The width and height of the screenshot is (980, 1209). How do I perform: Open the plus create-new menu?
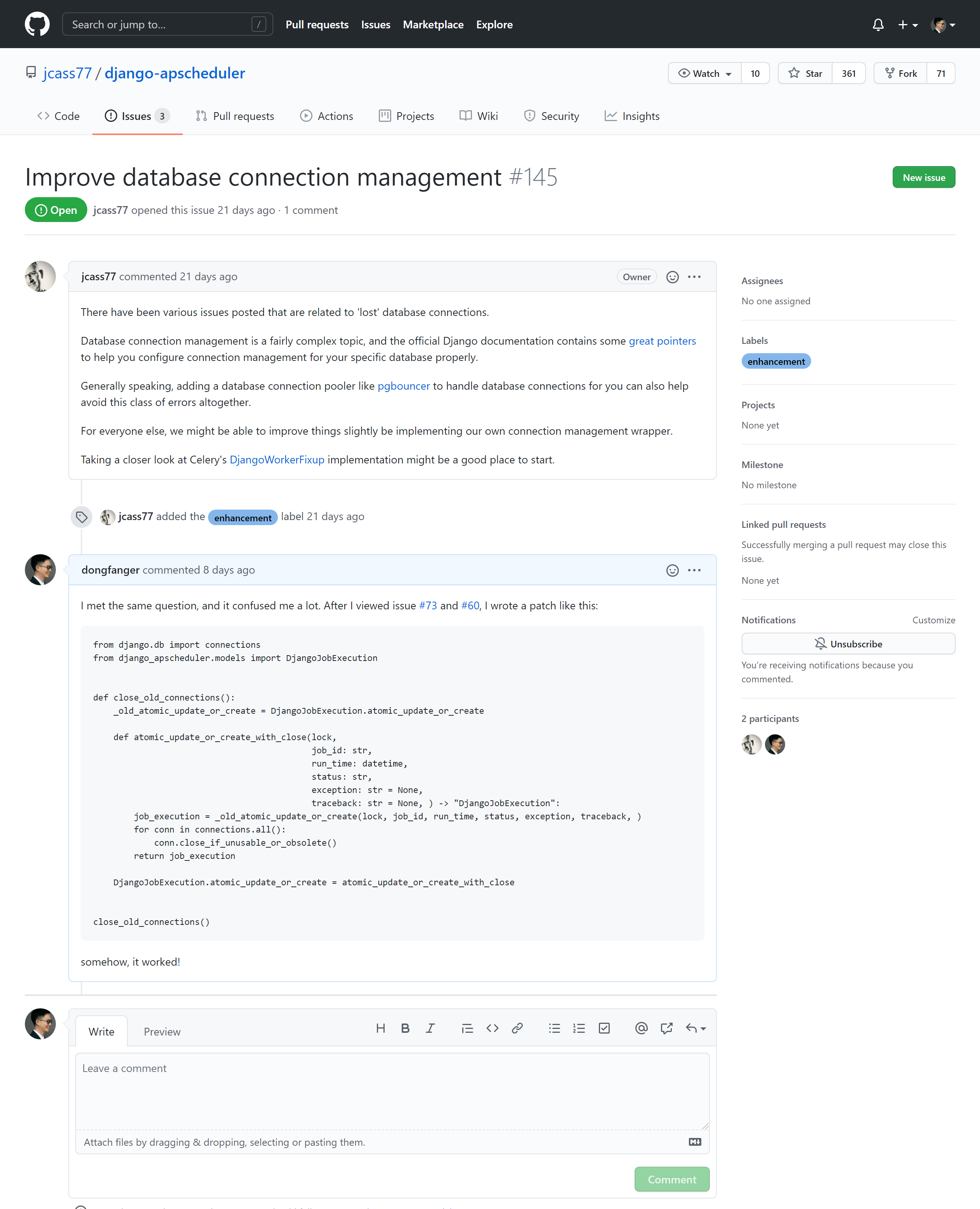point(908,25)
